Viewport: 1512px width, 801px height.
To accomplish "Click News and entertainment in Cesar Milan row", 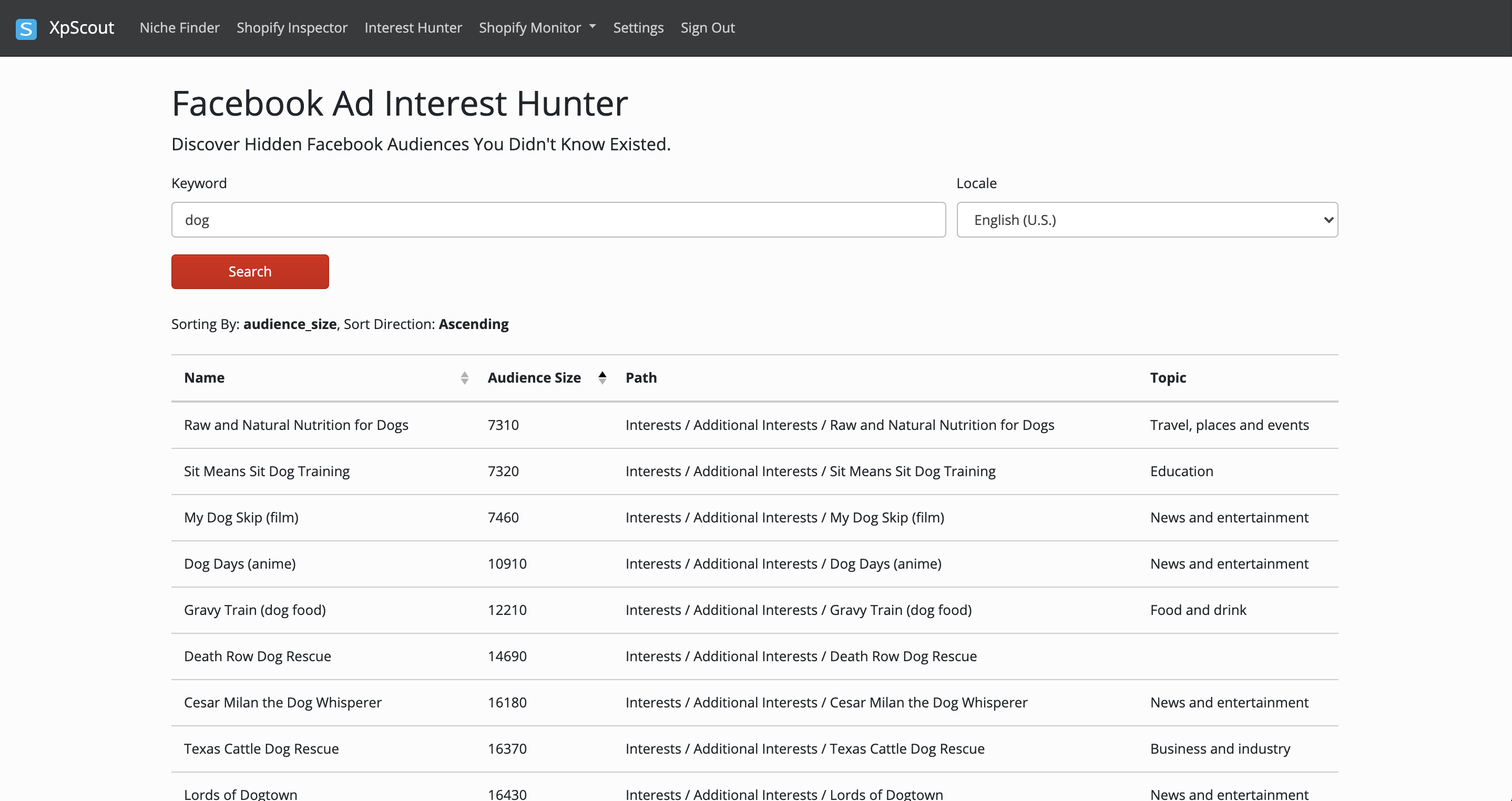I will point(1229,702).
